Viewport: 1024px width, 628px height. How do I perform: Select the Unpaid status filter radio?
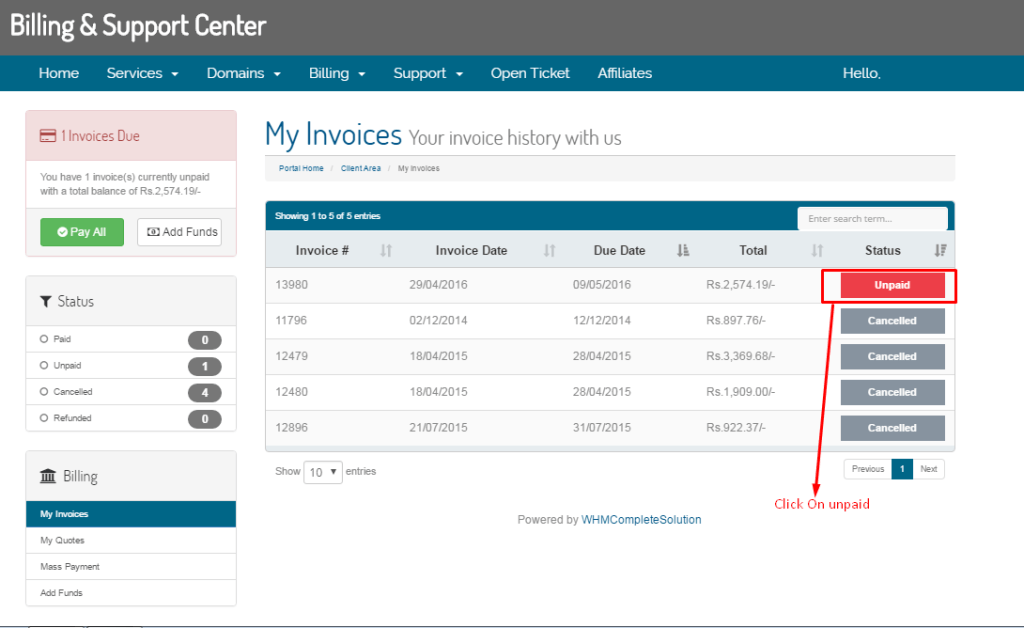pyautogui.click(x=44, y=366)
